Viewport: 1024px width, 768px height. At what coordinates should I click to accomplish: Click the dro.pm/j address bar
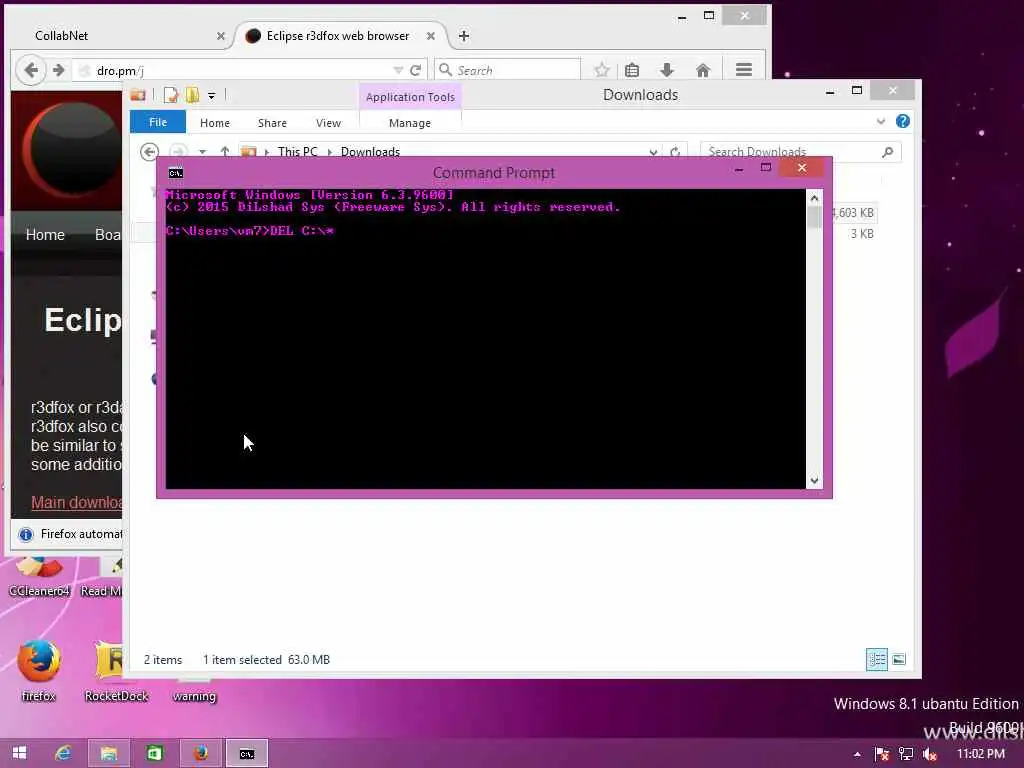pos(235,70)
